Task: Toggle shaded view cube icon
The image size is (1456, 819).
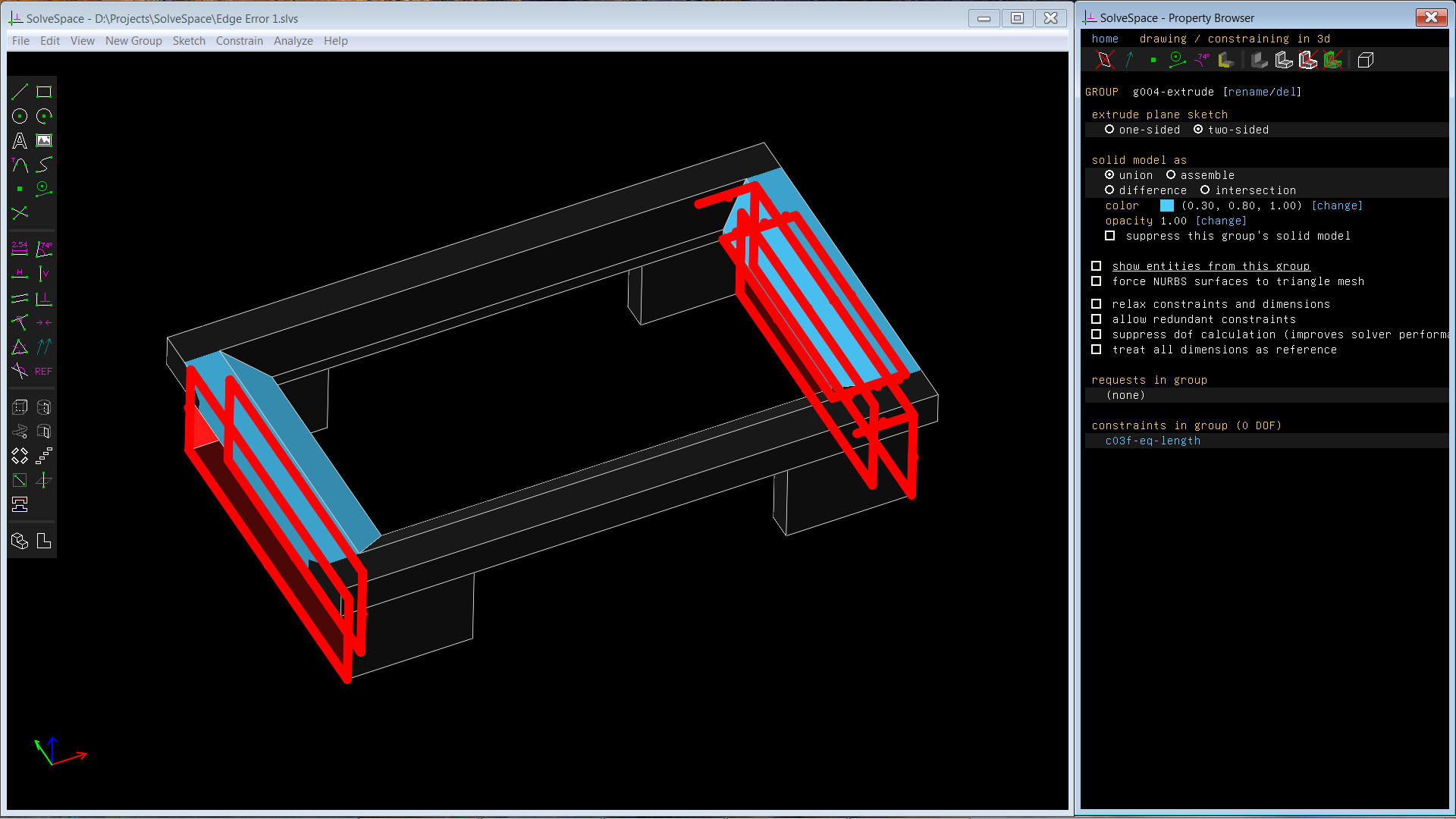Action: (x=1366, y=60)
